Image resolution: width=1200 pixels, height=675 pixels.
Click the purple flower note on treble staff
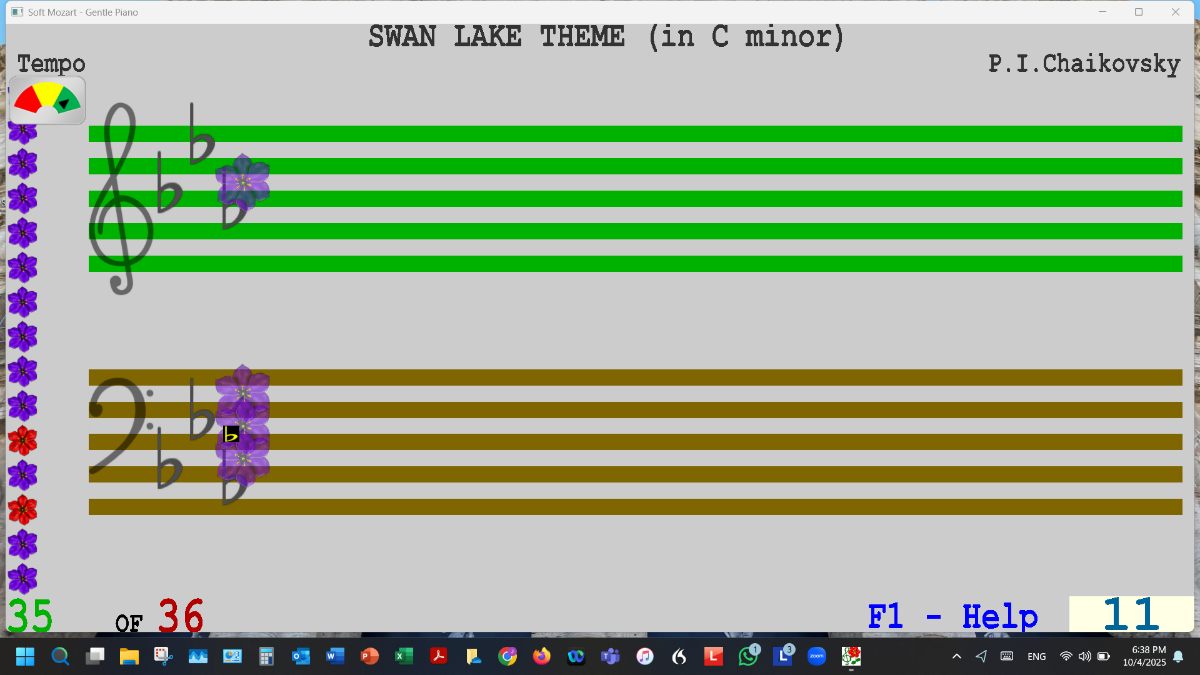243,182
